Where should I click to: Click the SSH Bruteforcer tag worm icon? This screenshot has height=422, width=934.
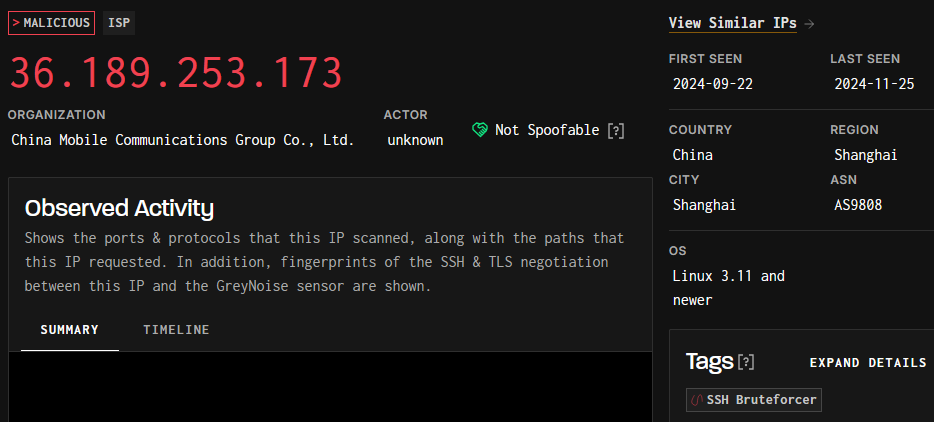(696, 400)
